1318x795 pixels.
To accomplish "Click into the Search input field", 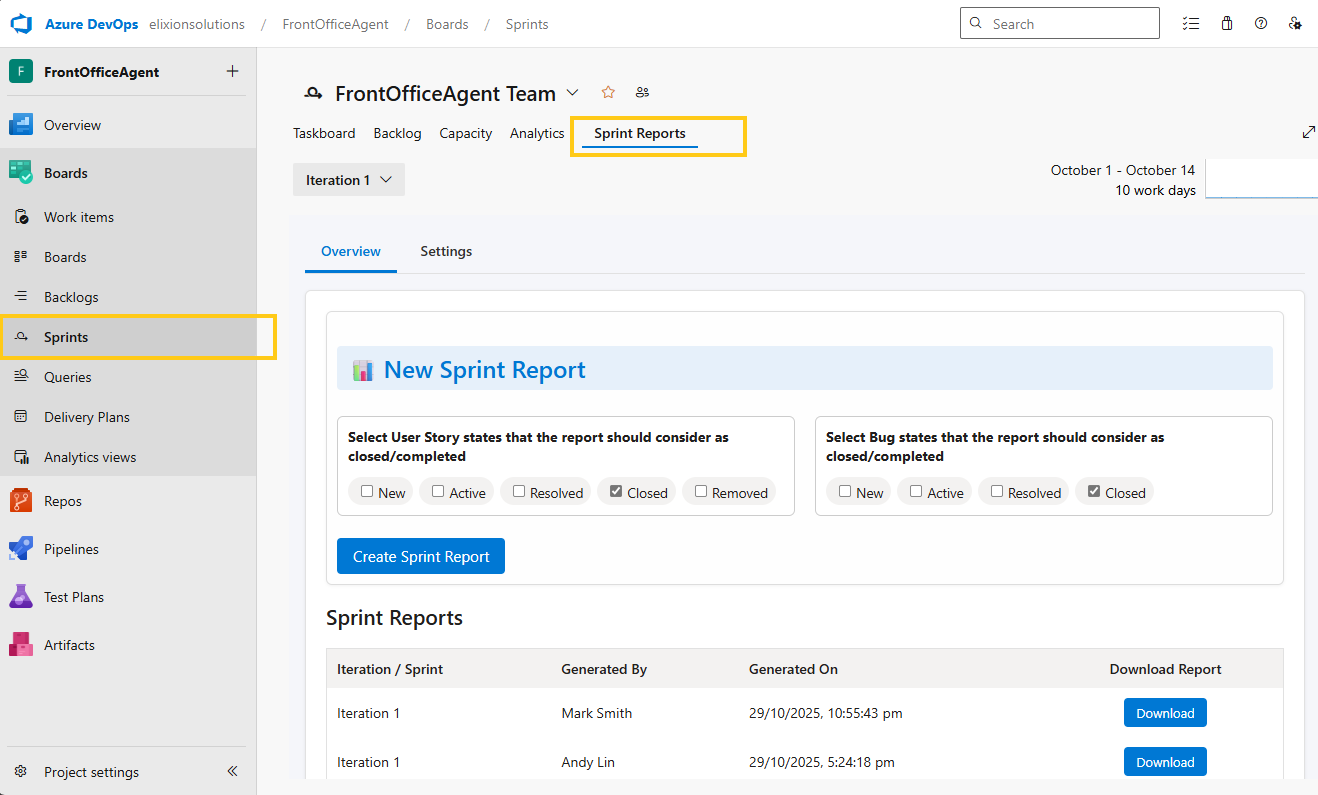I will pyautogui.click(x=1070, y=24).
